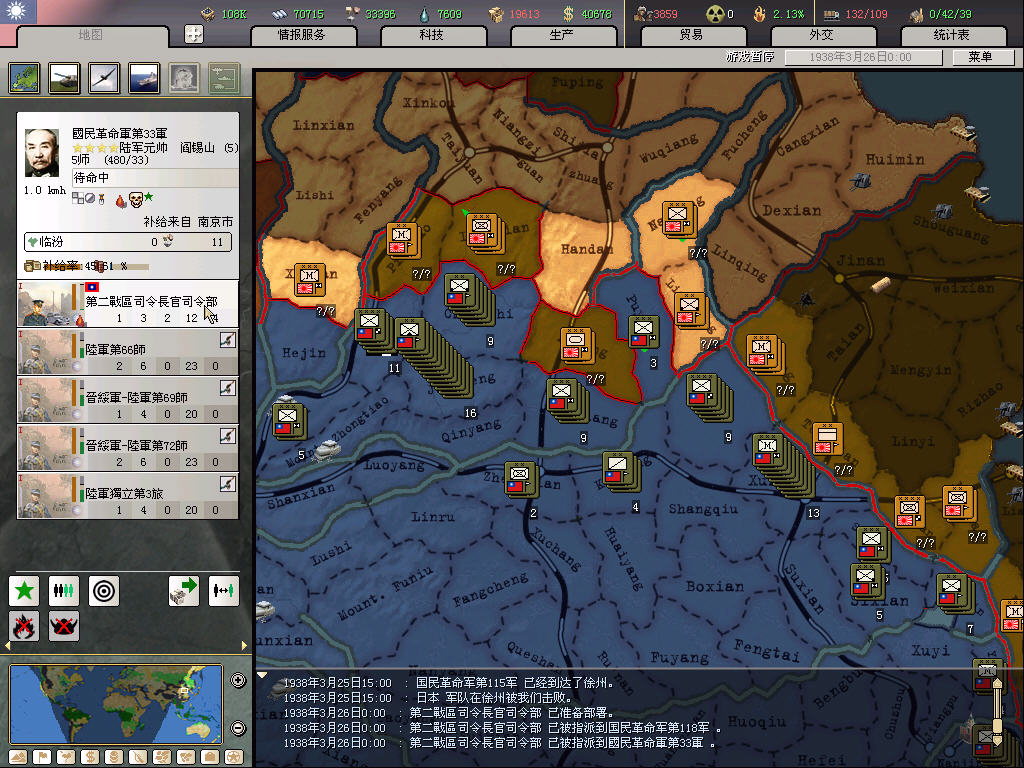Select the naval units warship icon
The width and height of the screenshot is (1024, 768).
(144, 78)
